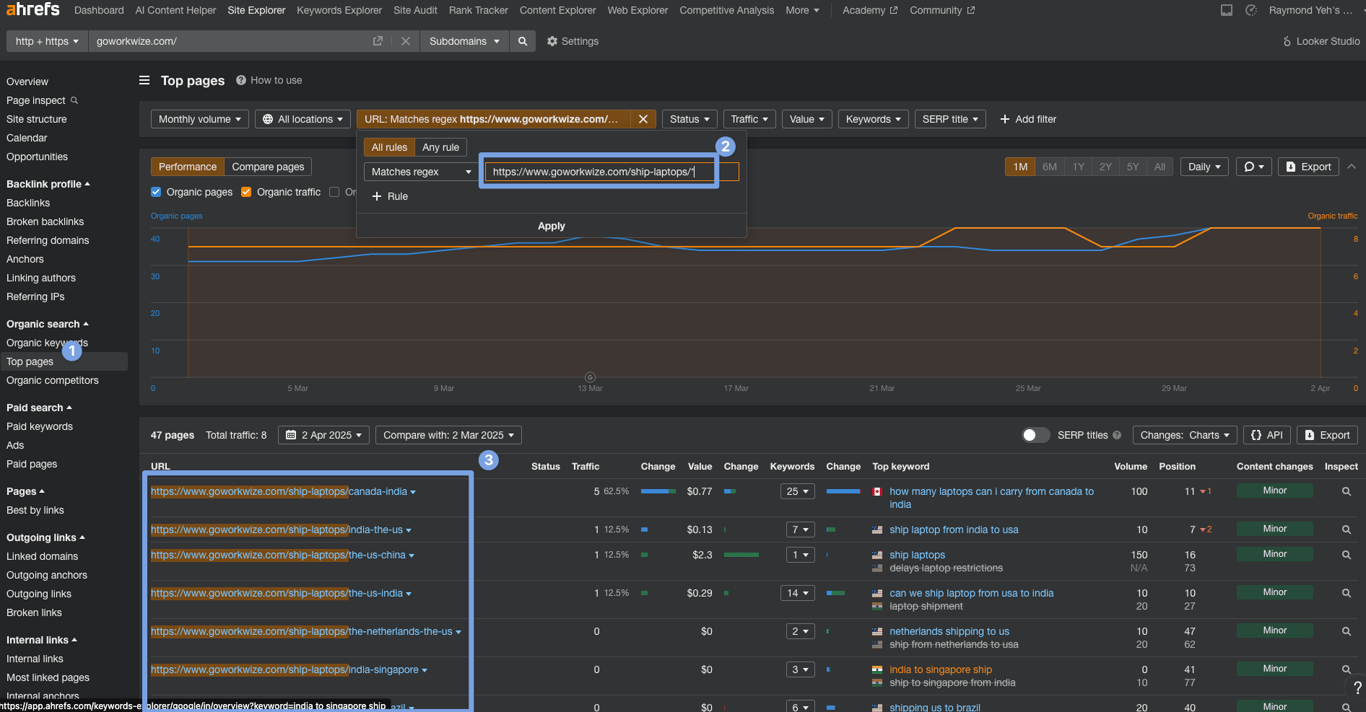Open Subdomains mode dropdown
Screen dimensions: 1366x712
coord(465,41)
